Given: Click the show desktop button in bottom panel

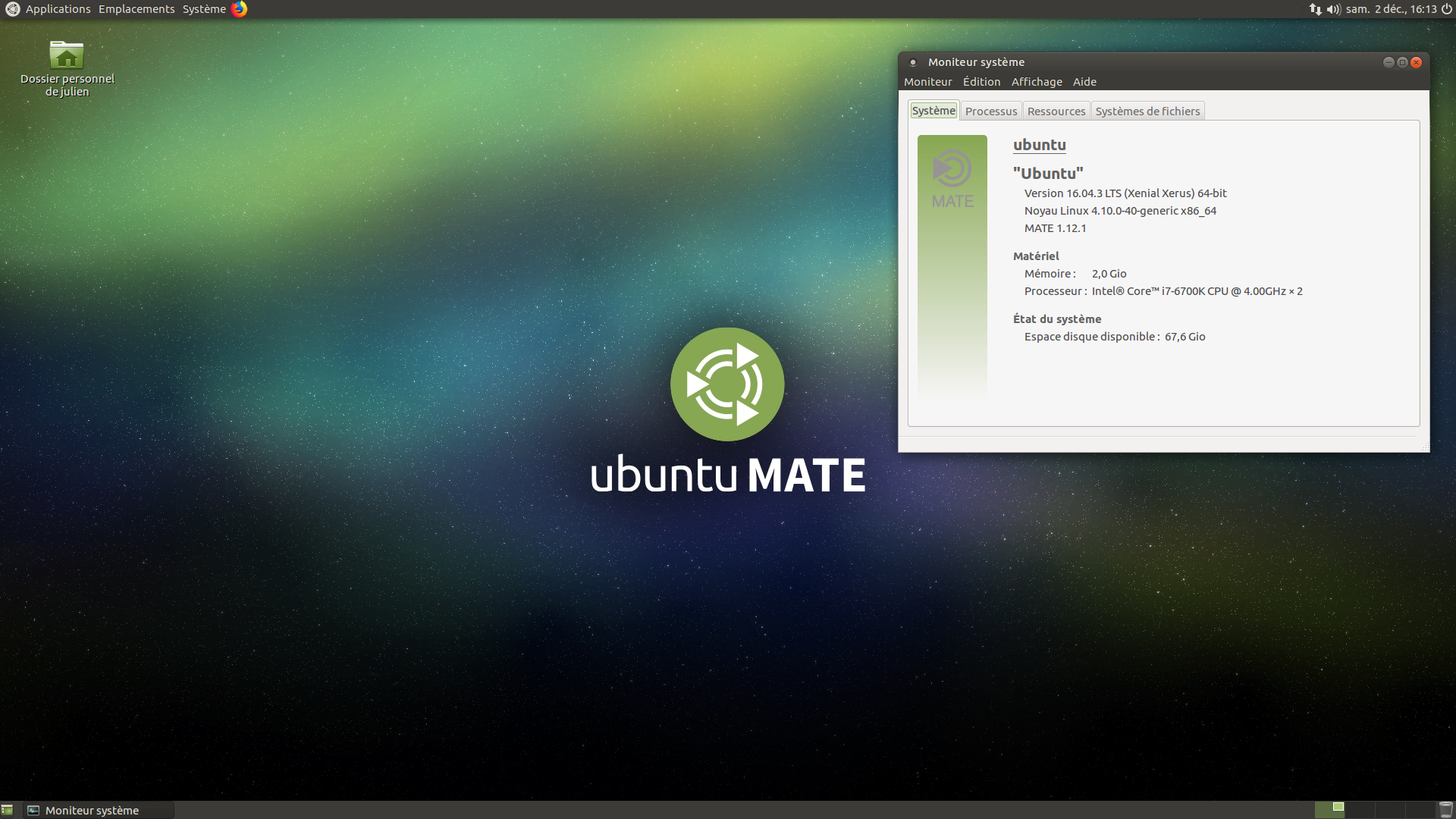Looking at the screenshot, I should [x=8, y=810].
